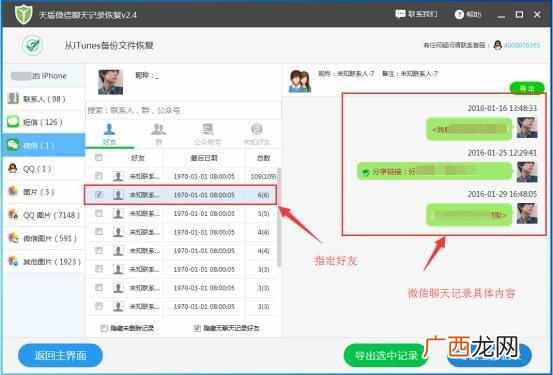Switch to the 群 groups tab
This screenshot has height=375, width=553.
click(158, 134)
